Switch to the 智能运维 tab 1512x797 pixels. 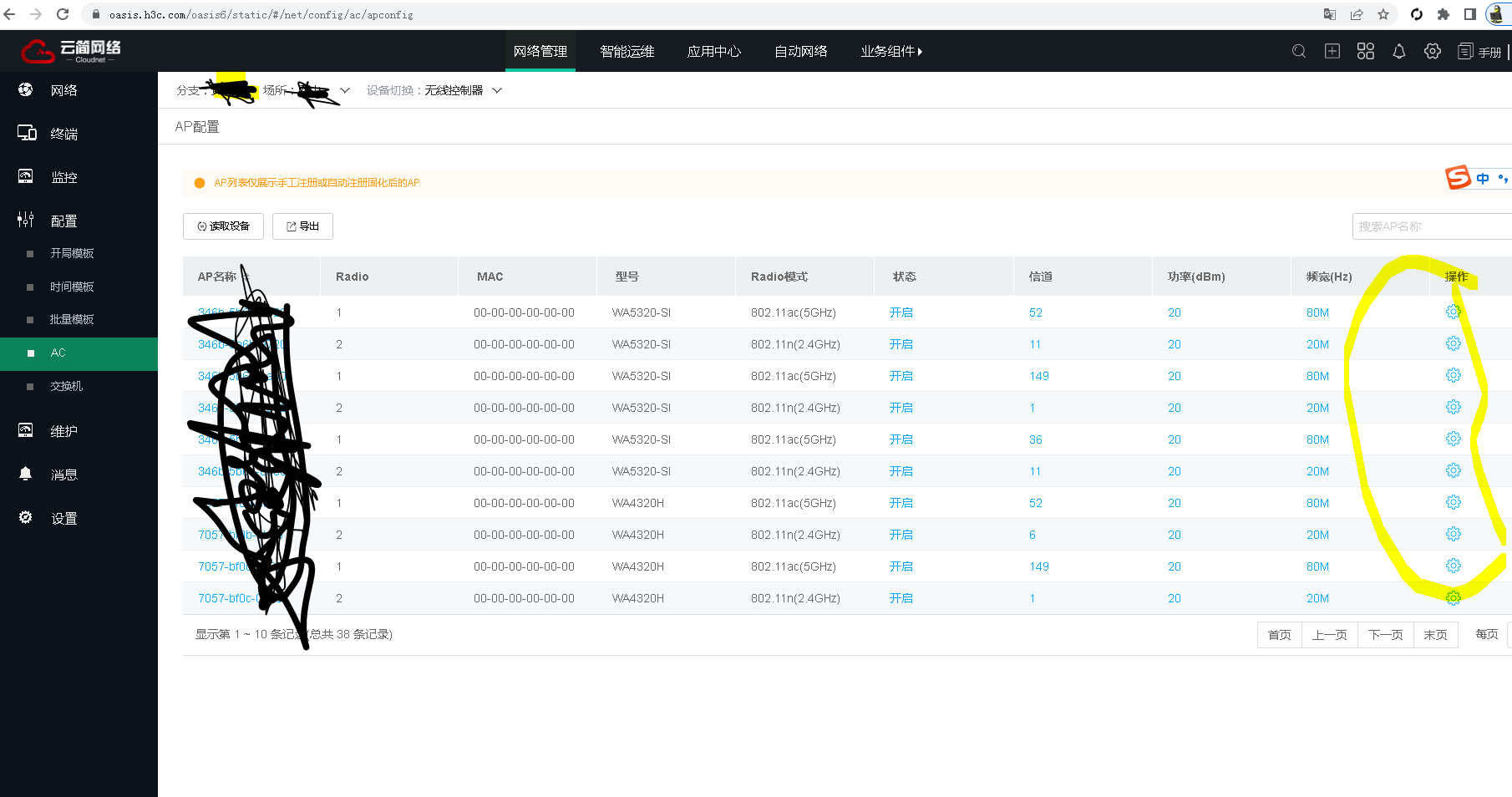[x=627, y=52]
